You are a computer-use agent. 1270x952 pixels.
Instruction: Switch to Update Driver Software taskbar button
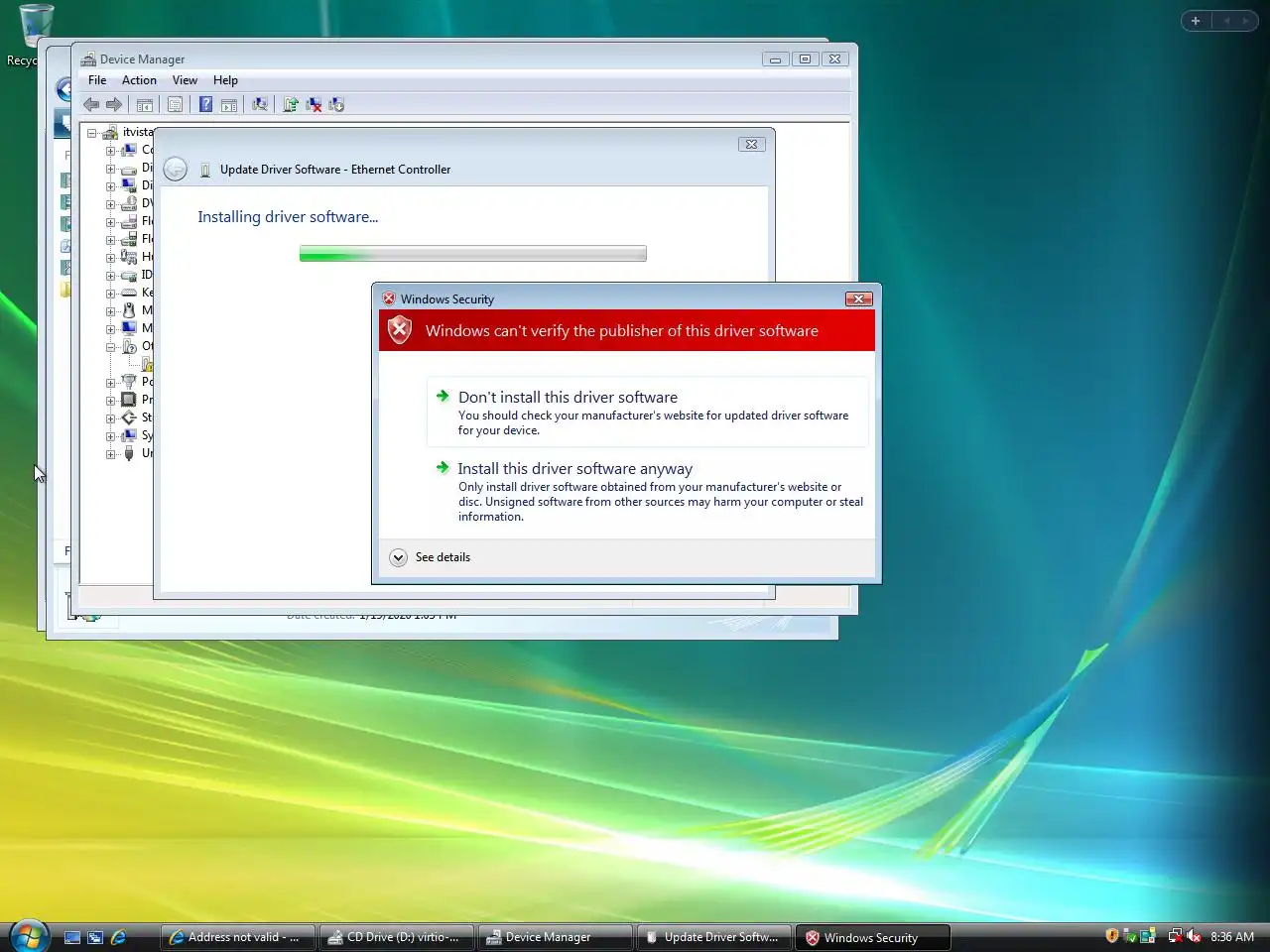pyautogui.click(x=714, y=937)
